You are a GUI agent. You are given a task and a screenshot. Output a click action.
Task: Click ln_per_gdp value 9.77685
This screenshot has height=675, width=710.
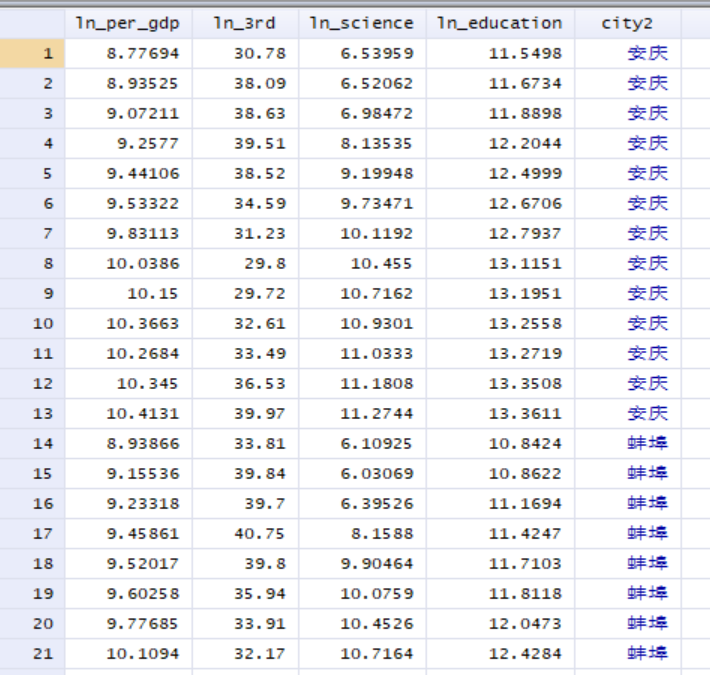coord(143,623)
